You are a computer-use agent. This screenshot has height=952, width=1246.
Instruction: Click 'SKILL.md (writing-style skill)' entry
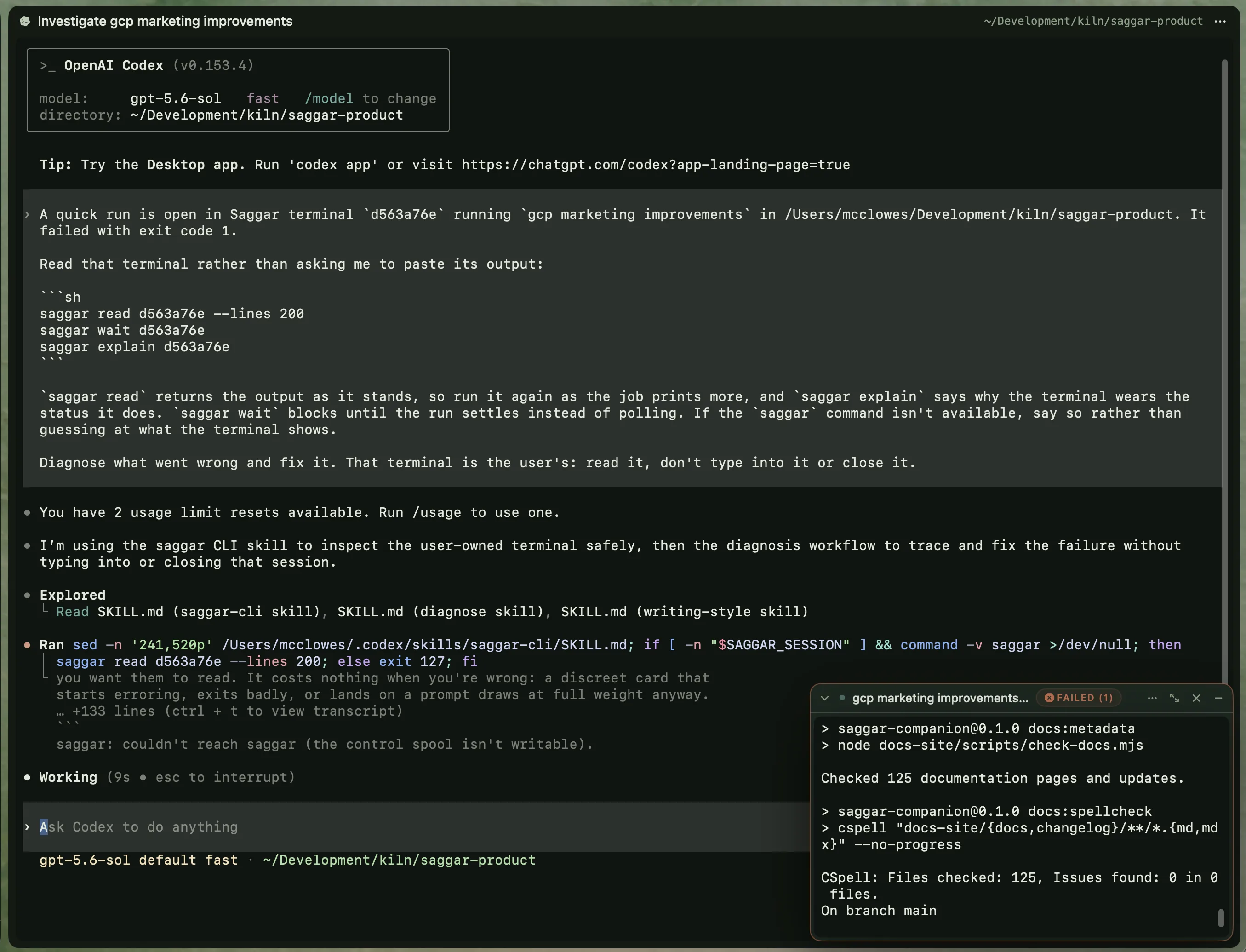[x=684, y=612]
